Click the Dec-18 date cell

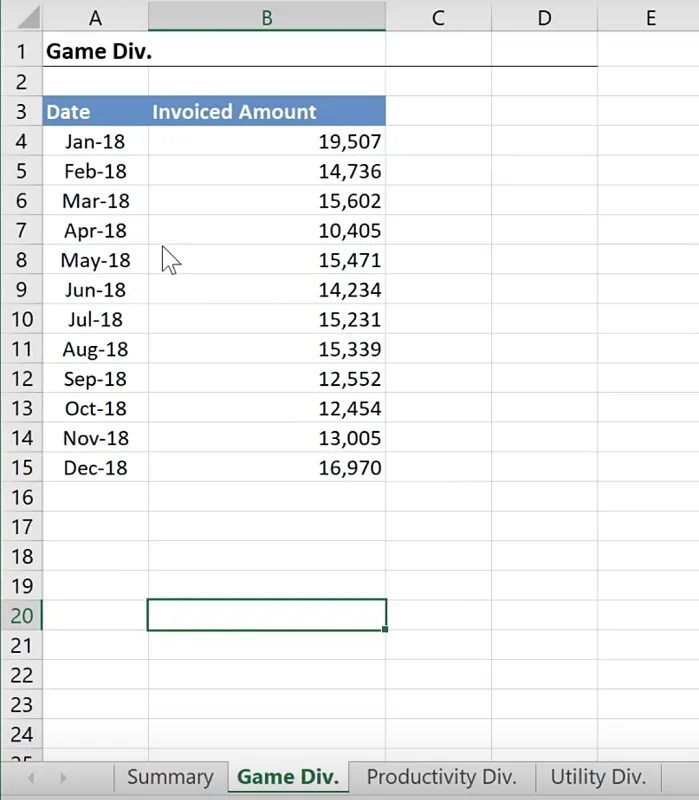pos(95,467)
